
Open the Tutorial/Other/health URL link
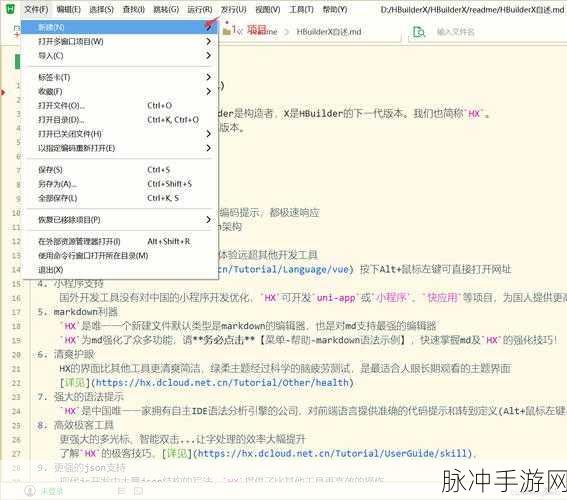click(222, 383)
